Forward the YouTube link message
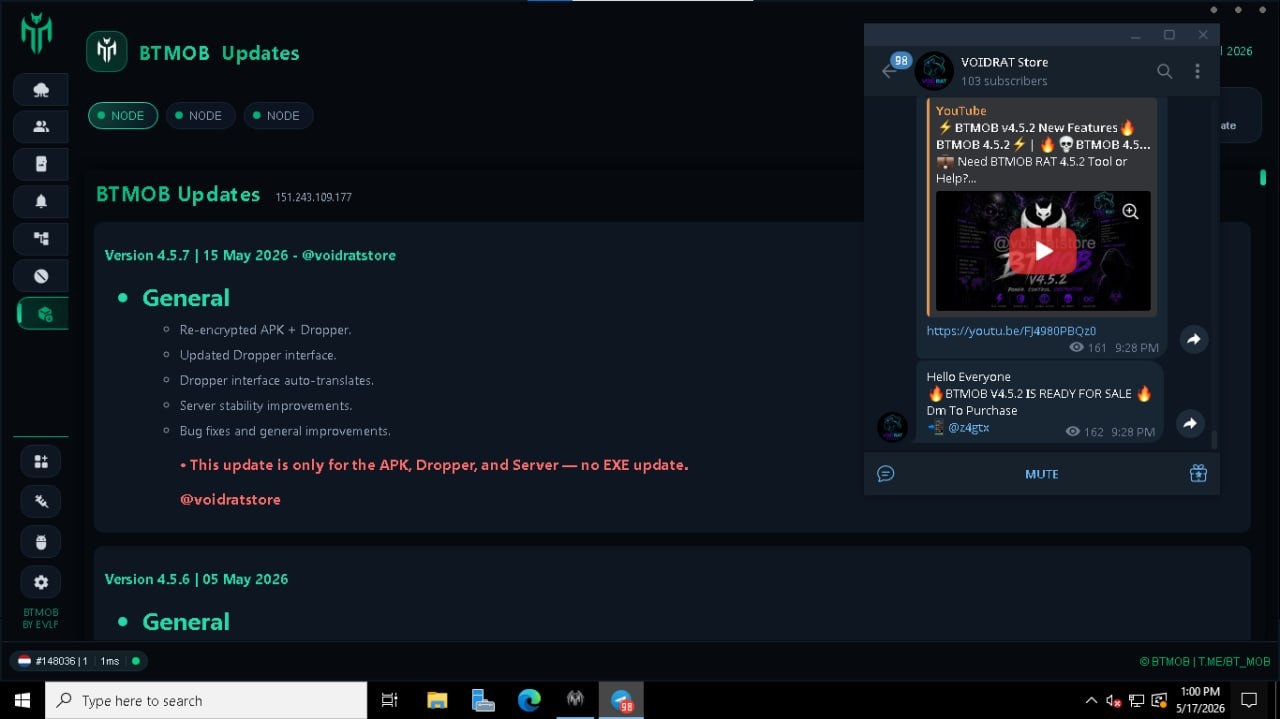 coord(1193,340)
